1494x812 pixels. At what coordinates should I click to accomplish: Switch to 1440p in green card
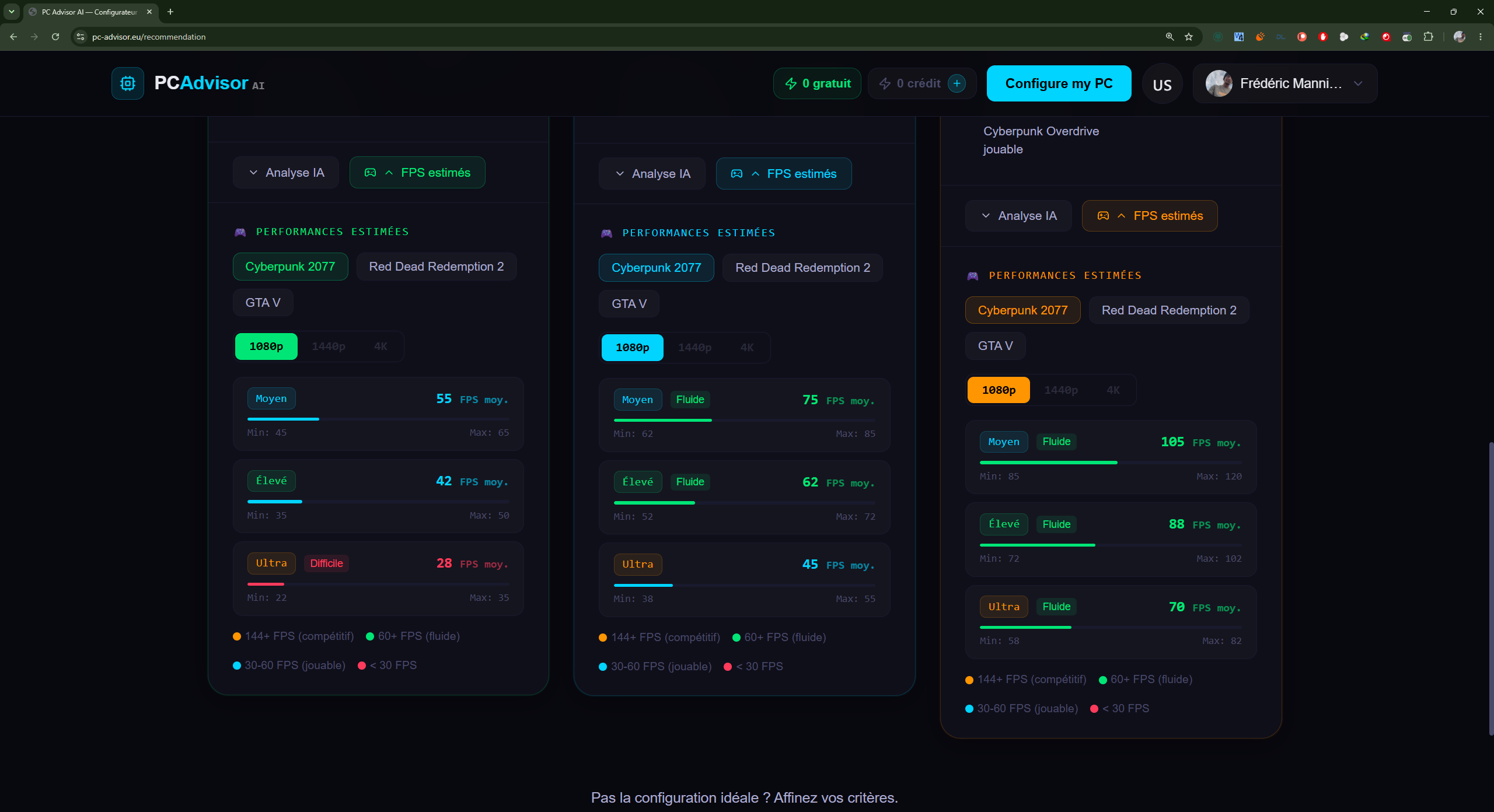(329, 346)
